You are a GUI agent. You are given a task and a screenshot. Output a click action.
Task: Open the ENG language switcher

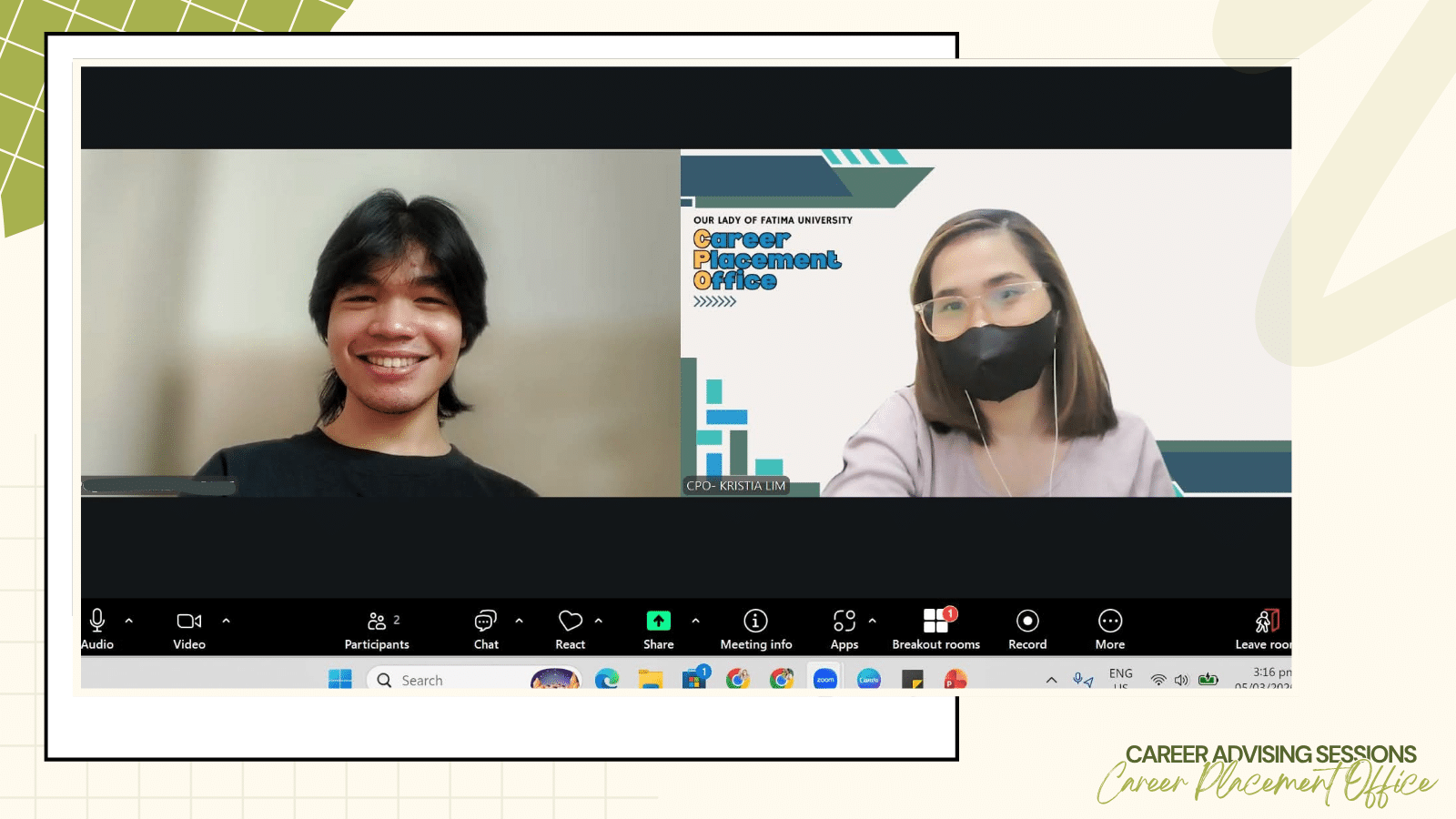[1121, 679]
